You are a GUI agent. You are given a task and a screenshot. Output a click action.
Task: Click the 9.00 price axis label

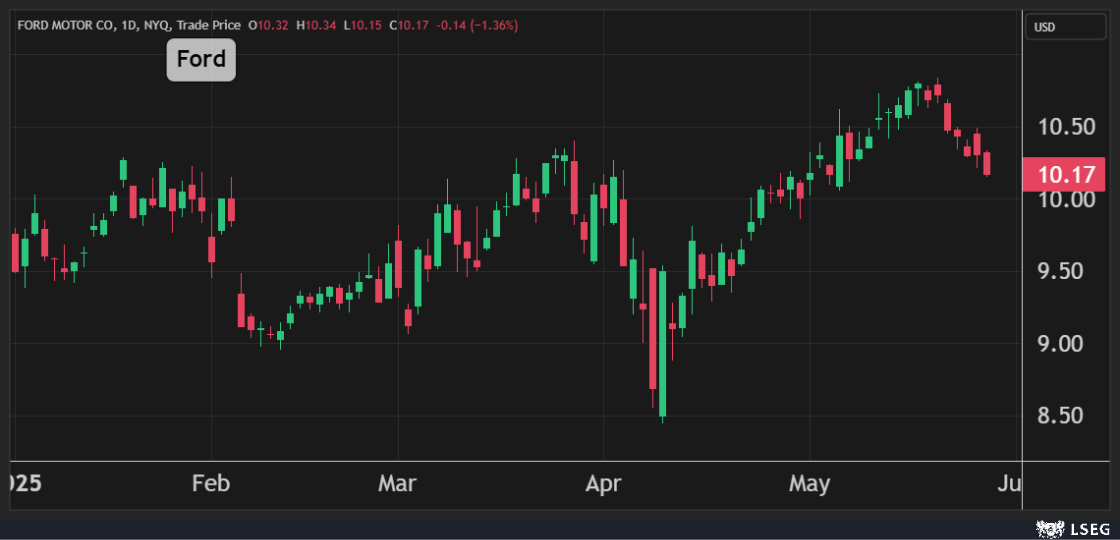tap(1066, 344)
